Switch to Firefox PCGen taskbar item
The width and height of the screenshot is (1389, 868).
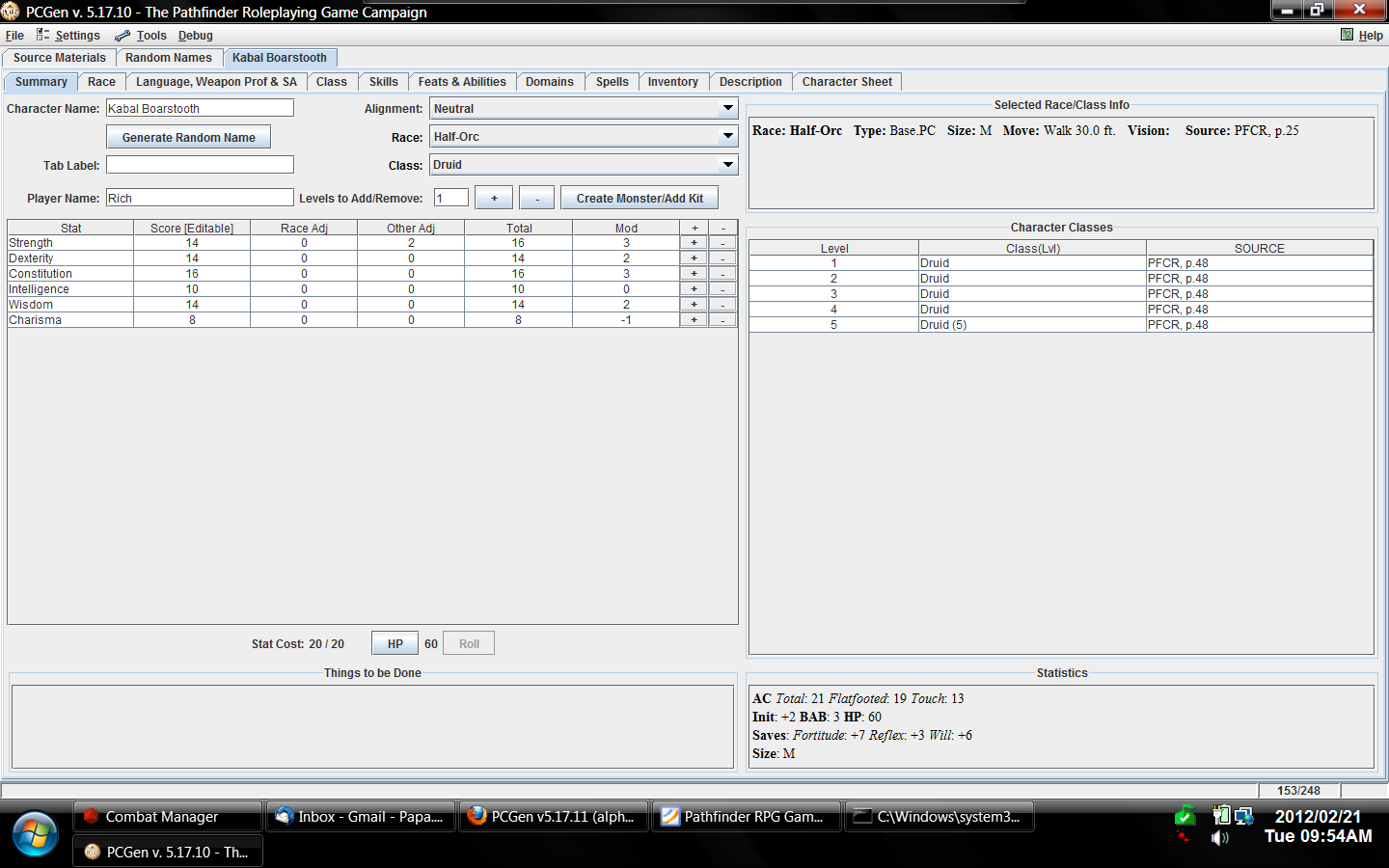click(553, 817)
